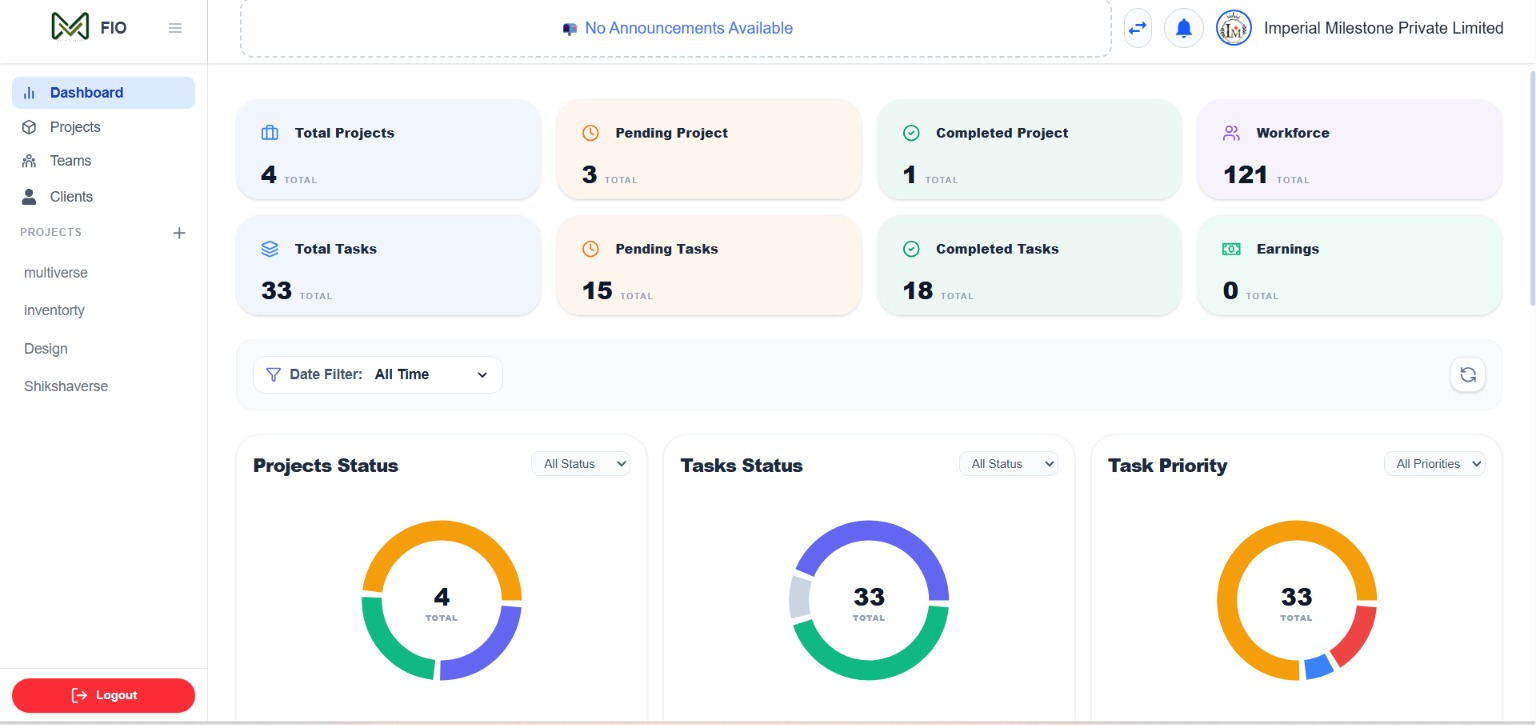Click the Logout button
1536x725 pixels.
[x=103, y=695]
